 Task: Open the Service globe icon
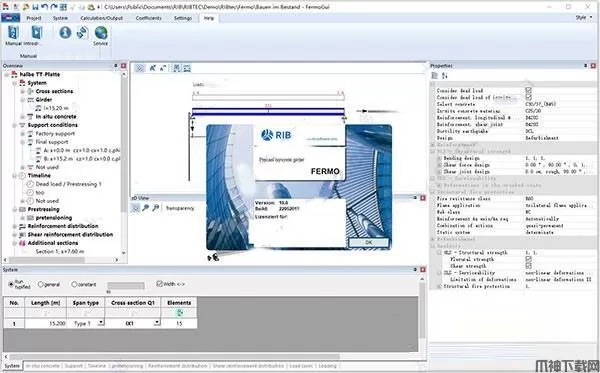101,33
